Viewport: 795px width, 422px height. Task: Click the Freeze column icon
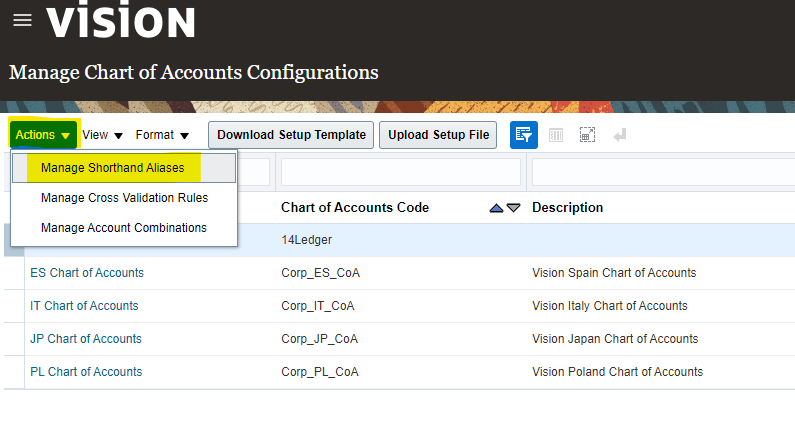tap(556, 135)
